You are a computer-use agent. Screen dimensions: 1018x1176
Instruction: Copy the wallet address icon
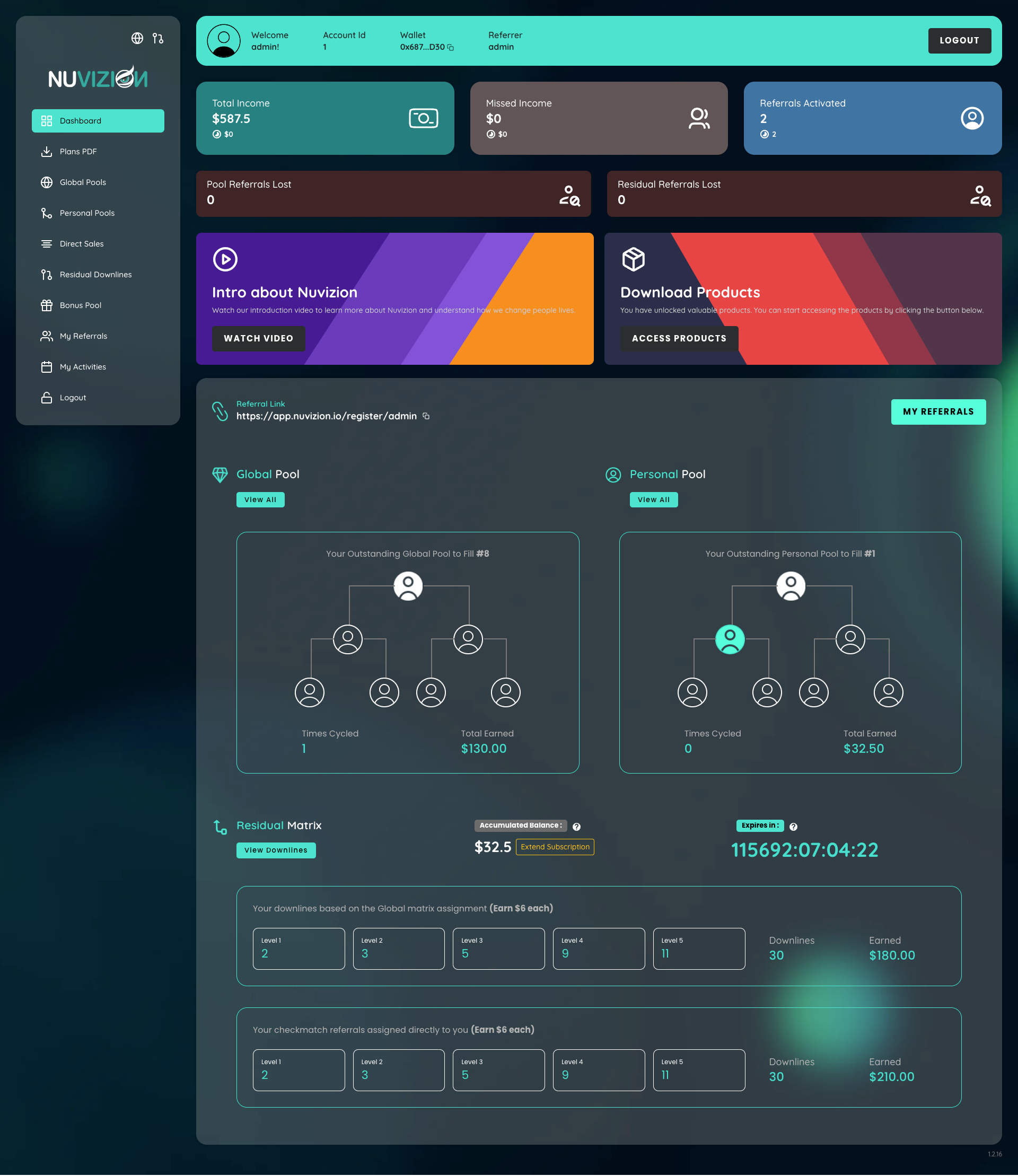tap(451, 47)
